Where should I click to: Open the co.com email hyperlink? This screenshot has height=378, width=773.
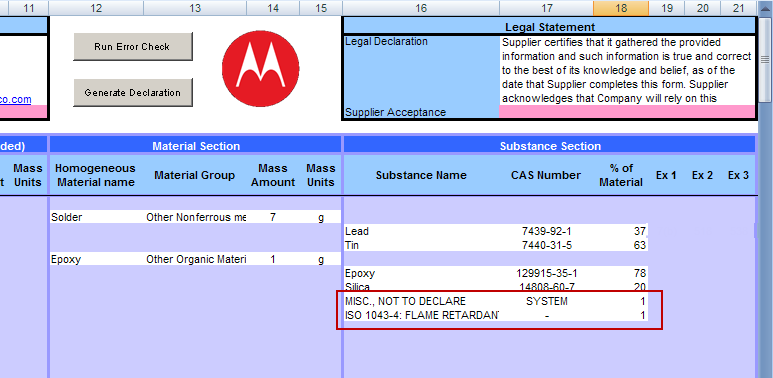(15, 100)
